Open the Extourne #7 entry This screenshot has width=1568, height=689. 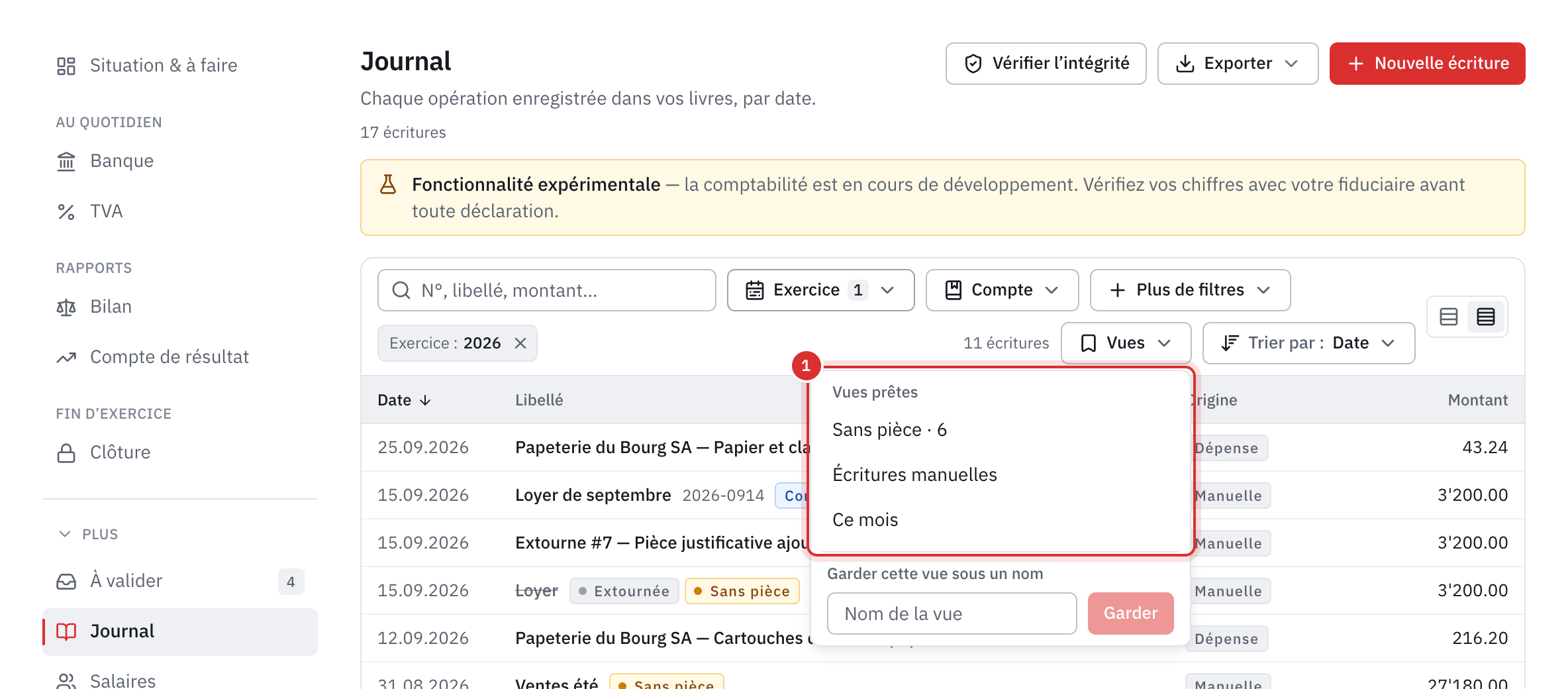[x=661, y=543]
